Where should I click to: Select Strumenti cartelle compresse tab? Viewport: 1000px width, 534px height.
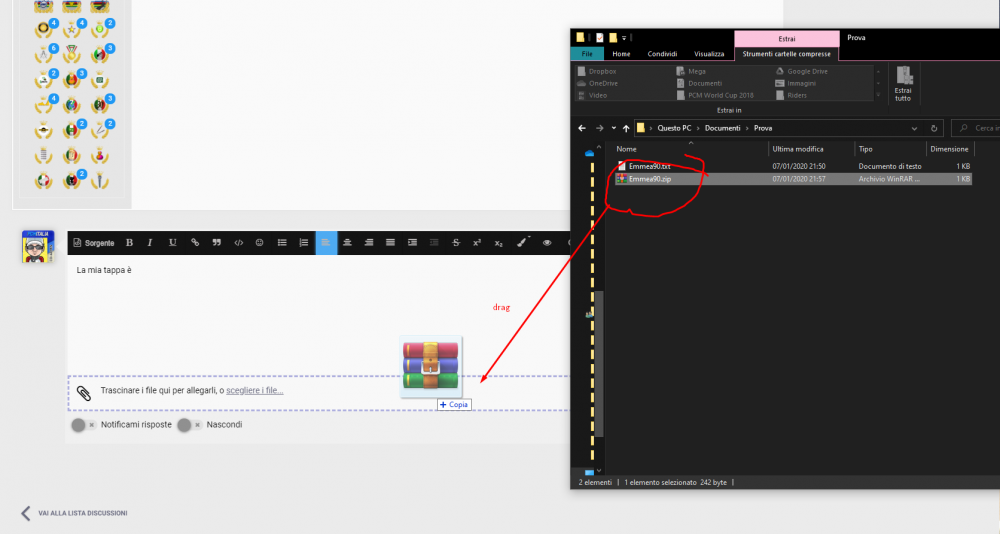(x=786, y=54)
